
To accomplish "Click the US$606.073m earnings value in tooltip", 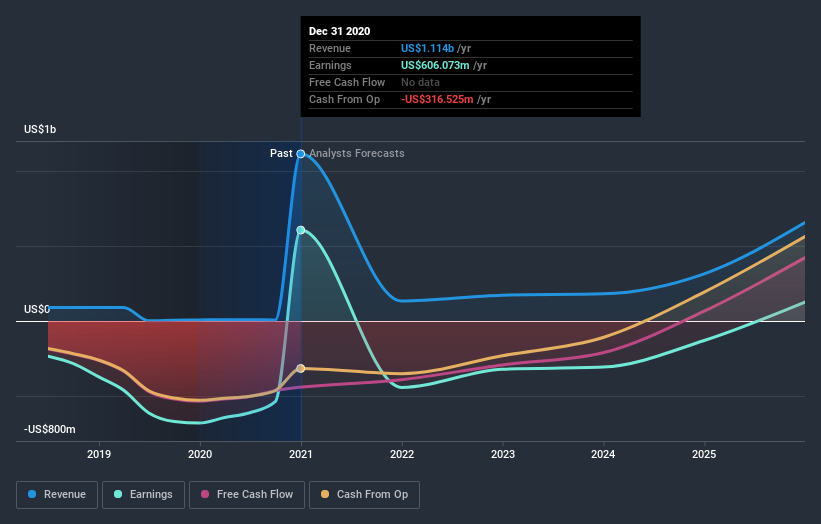I will click(435, 65).
